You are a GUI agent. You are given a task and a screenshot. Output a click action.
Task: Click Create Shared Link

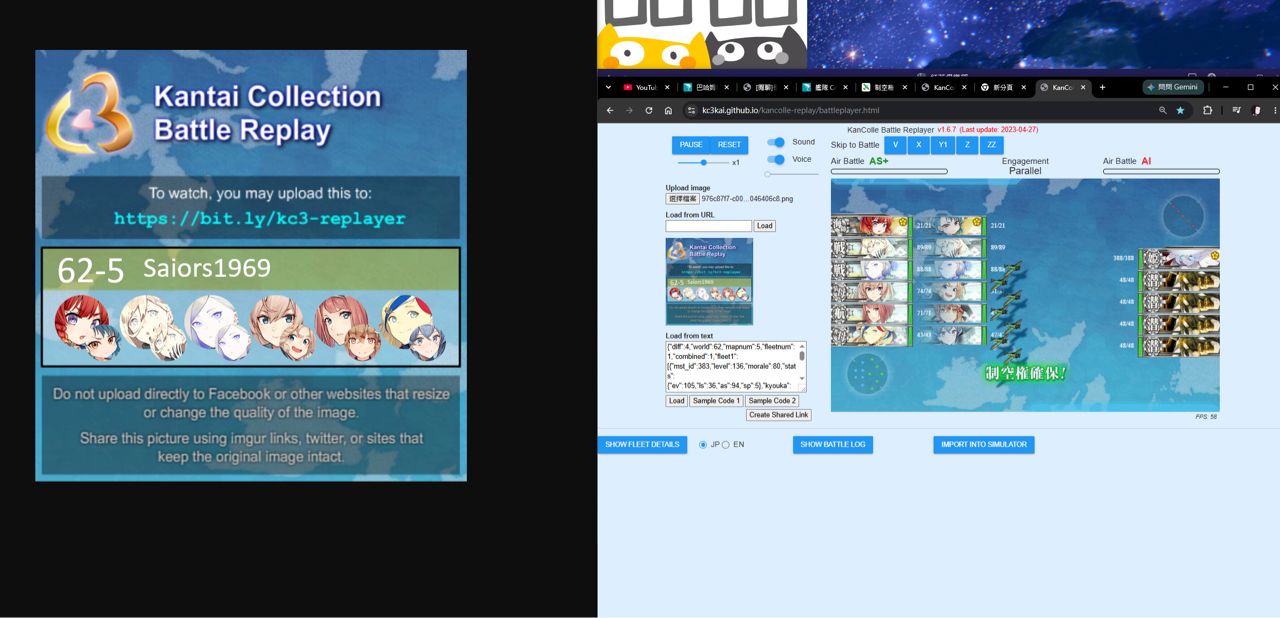[778, 415]
